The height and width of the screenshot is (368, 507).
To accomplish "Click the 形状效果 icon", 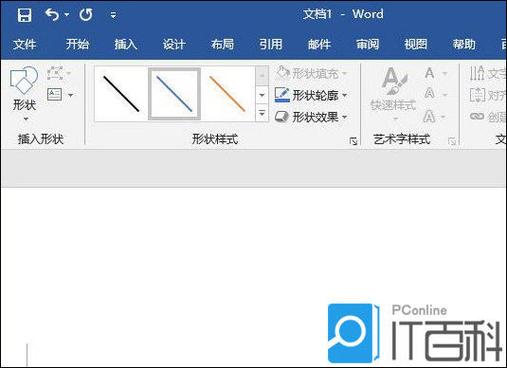I will click(x=282, y=117).
